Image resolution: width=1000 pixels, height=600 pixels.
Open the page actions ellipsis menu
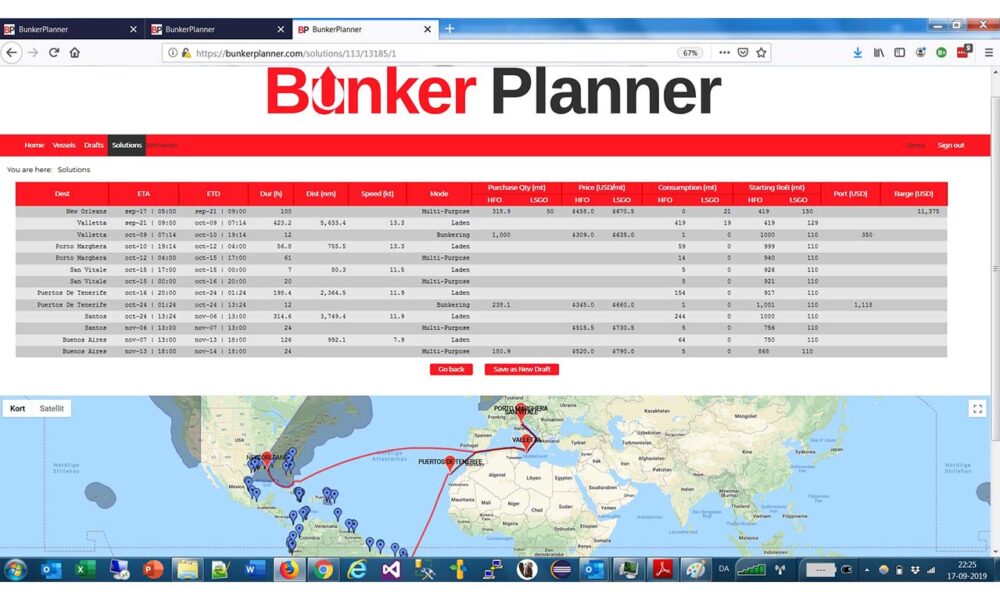click(x=725, y=51)
